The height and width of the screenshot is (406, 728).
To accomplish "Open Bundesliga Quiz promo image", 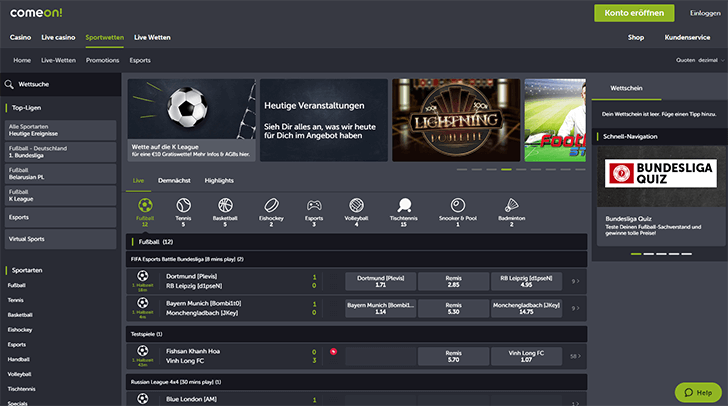I will point(661,176).
